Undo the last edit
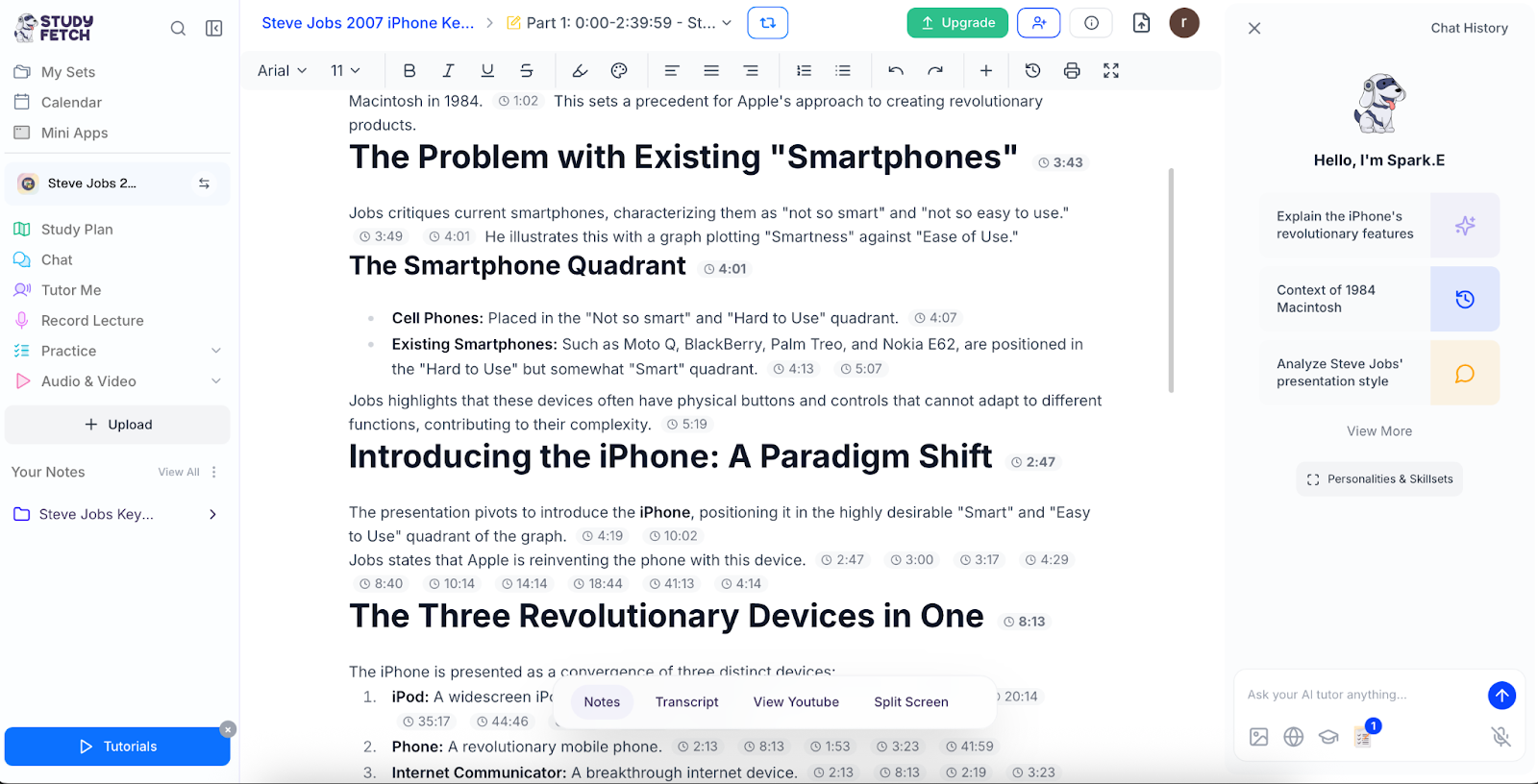The image size is (1538, 784). 896,70
